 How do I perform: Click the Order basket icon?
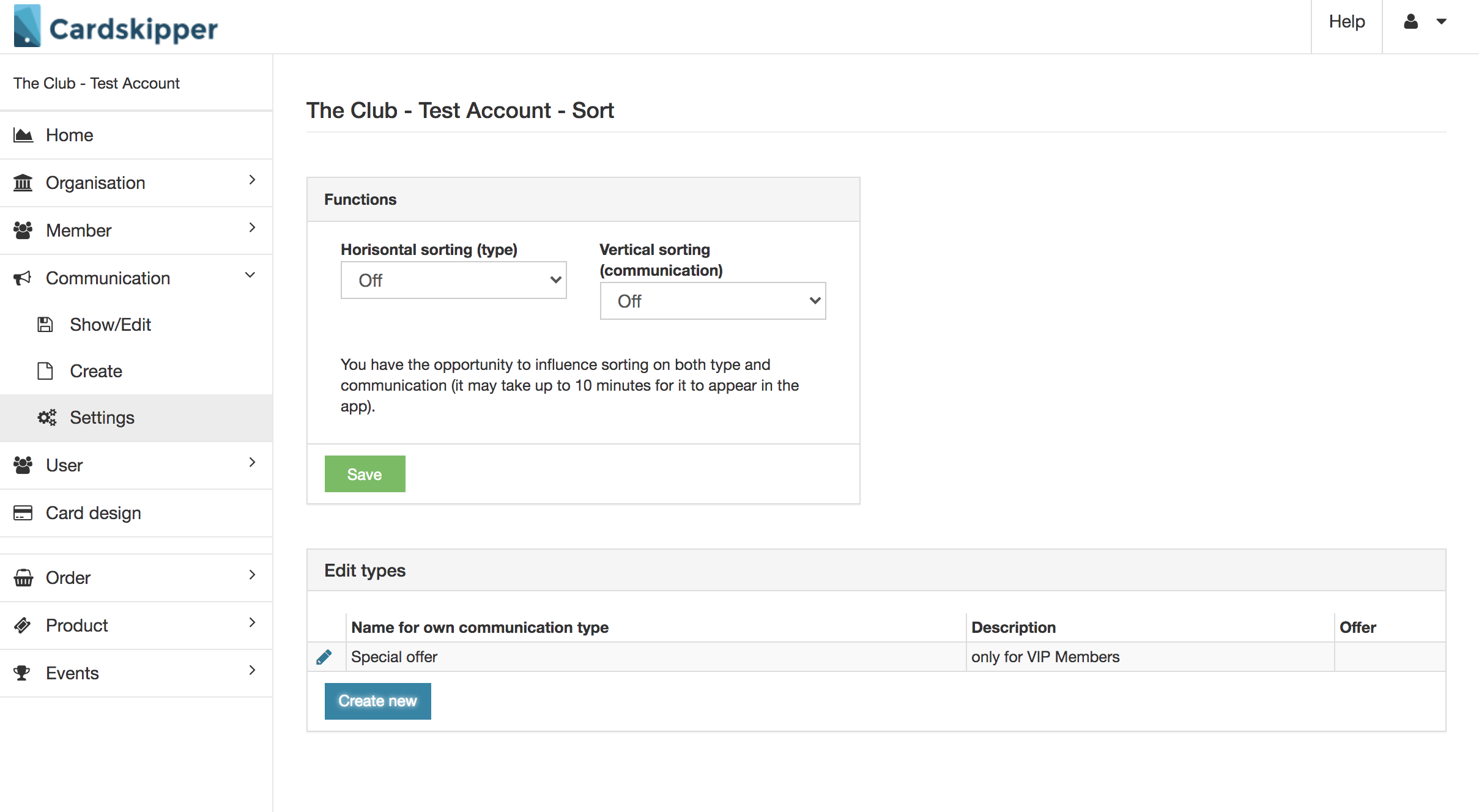(23, 578)
